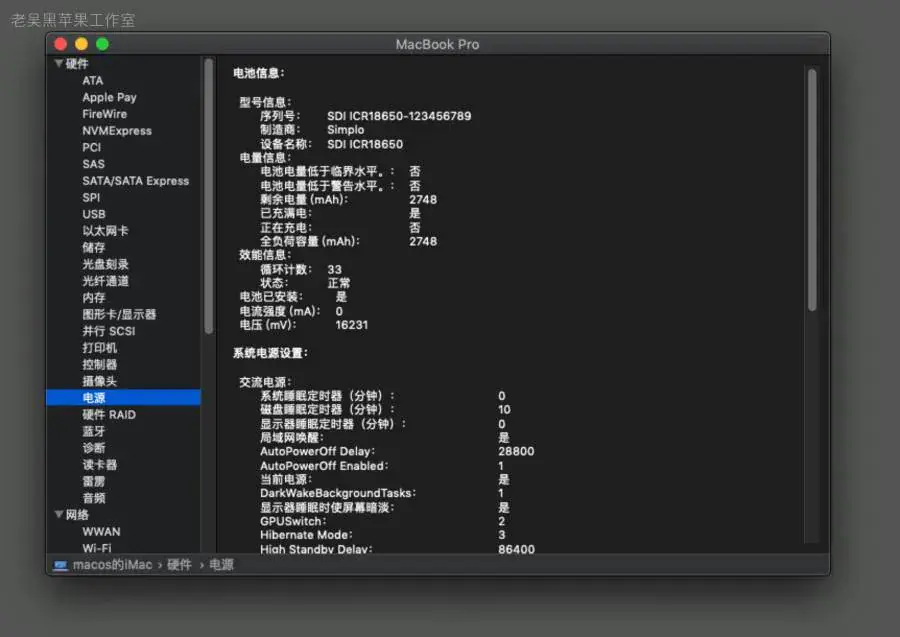Select Apple Pay in the sidebar
The height and width of the screenshot is (637, 900).
pyautogui.click(x=109, y=97)
